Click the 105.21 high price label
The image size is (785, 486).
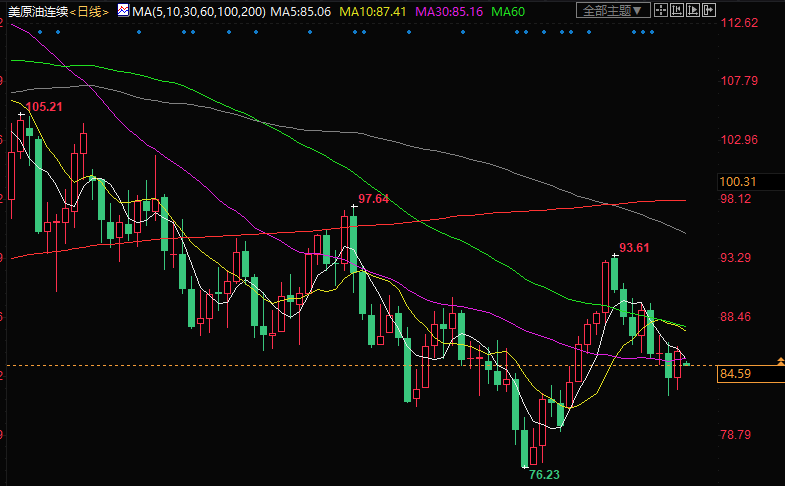tap(43, 106)
